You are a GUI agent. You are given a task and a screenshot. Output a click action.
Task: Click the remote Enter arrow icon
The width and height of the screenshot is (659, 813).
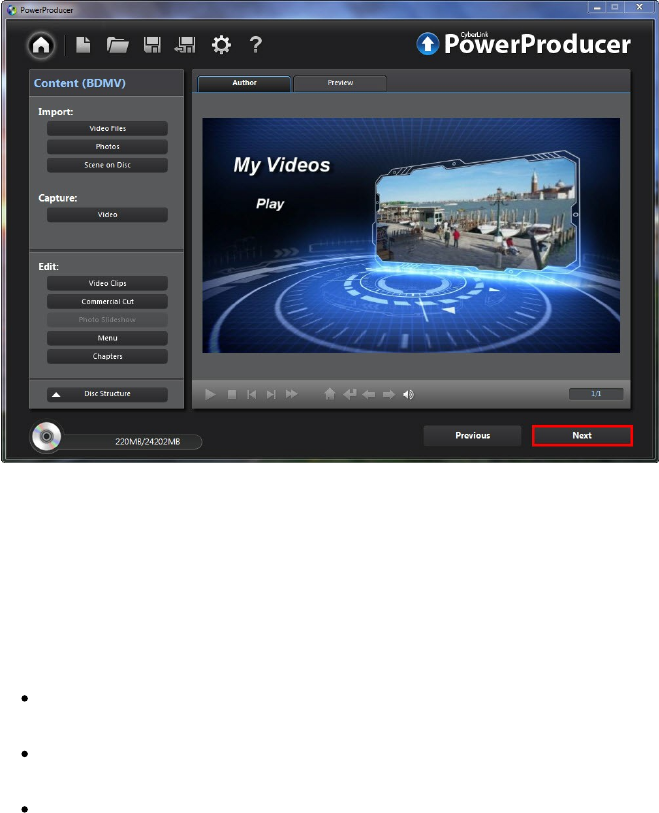(x=349, y=395)
